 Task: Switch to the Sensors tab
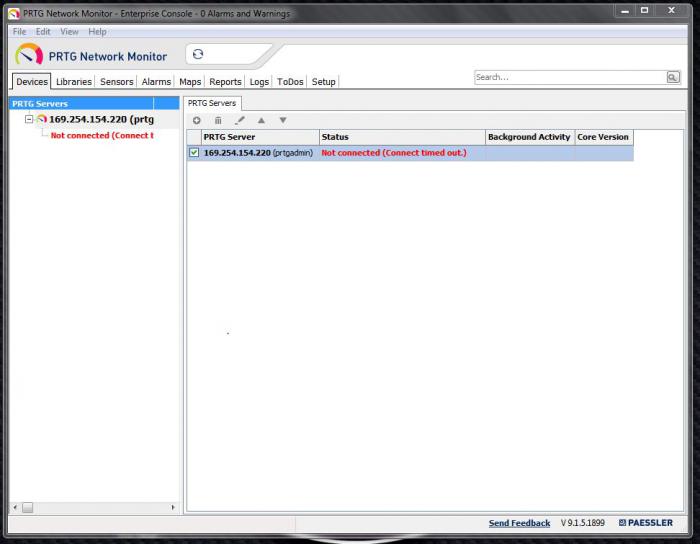click(x=117, y=82)
